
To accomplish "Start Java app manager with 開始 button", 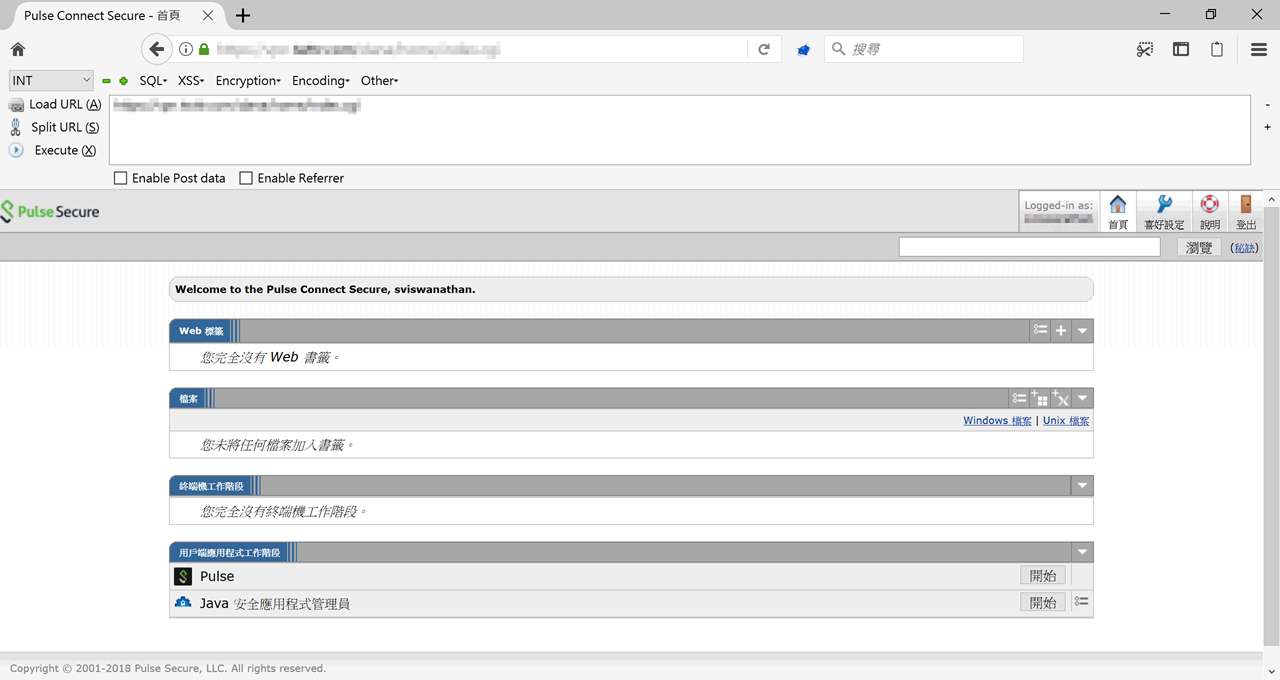I will click(1043, 602).
